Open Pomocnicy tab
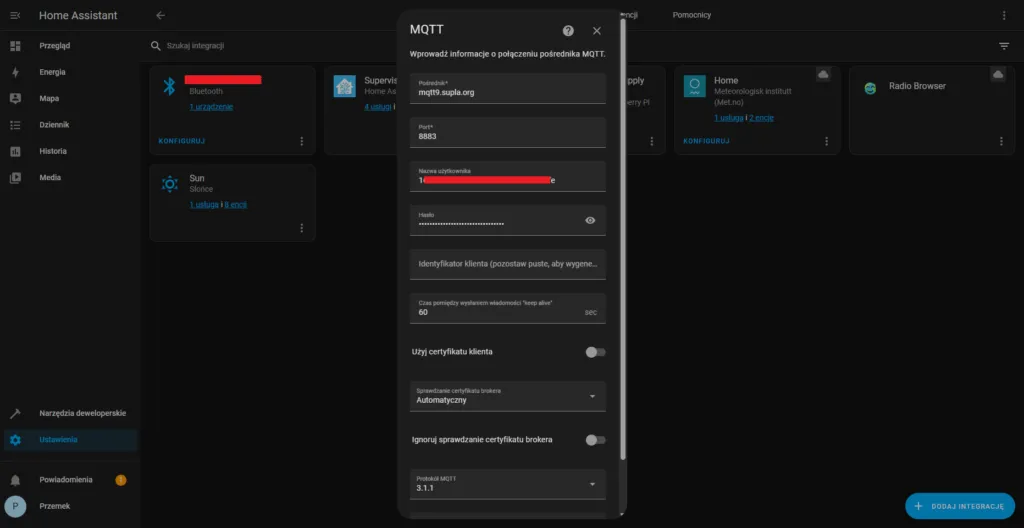Image resolution: width=1024 pixels, height=528 pixels. click(692, 15)
